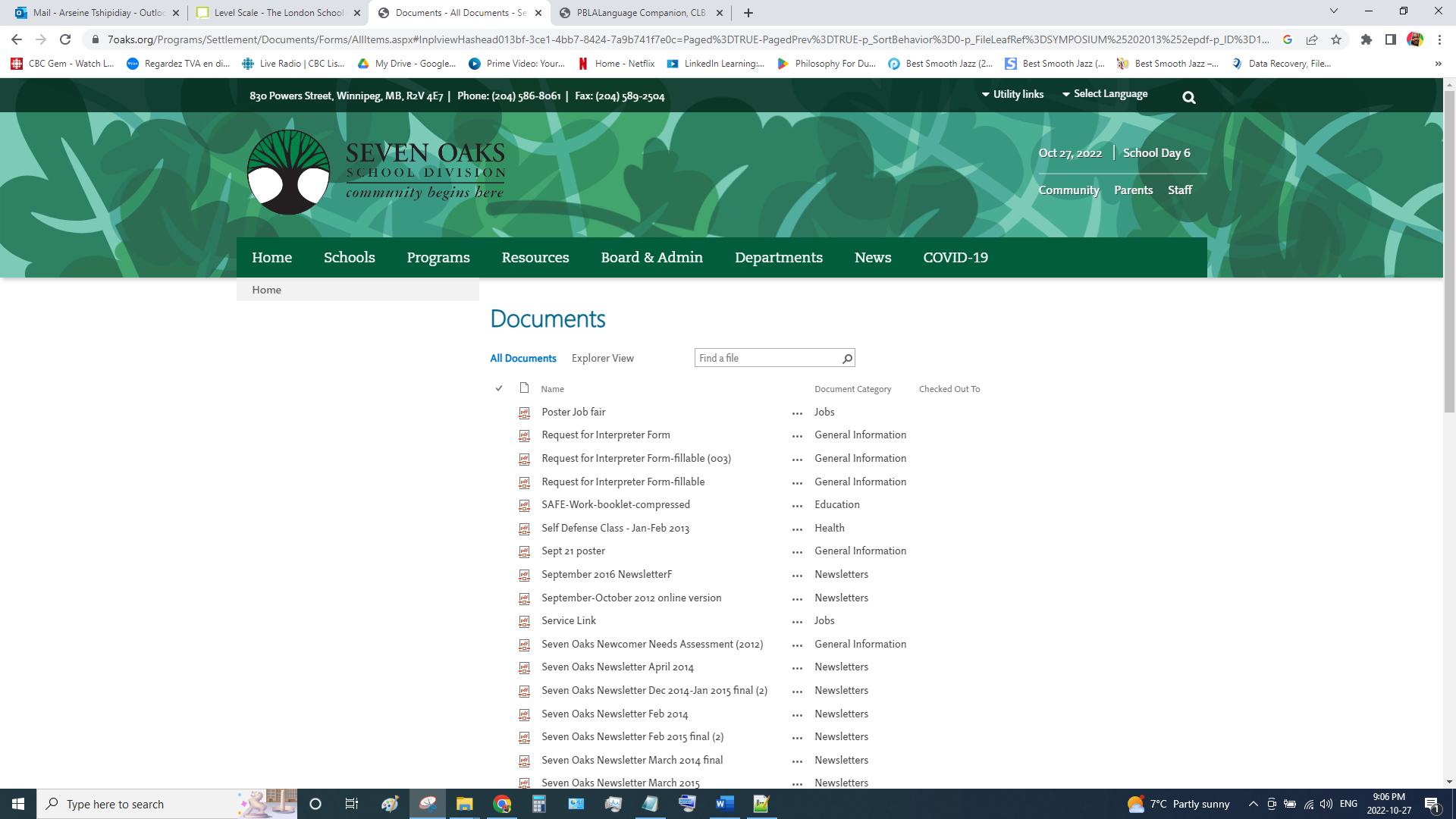
Task: Open the Explorer View link
Action: click(x=602, y=359)
